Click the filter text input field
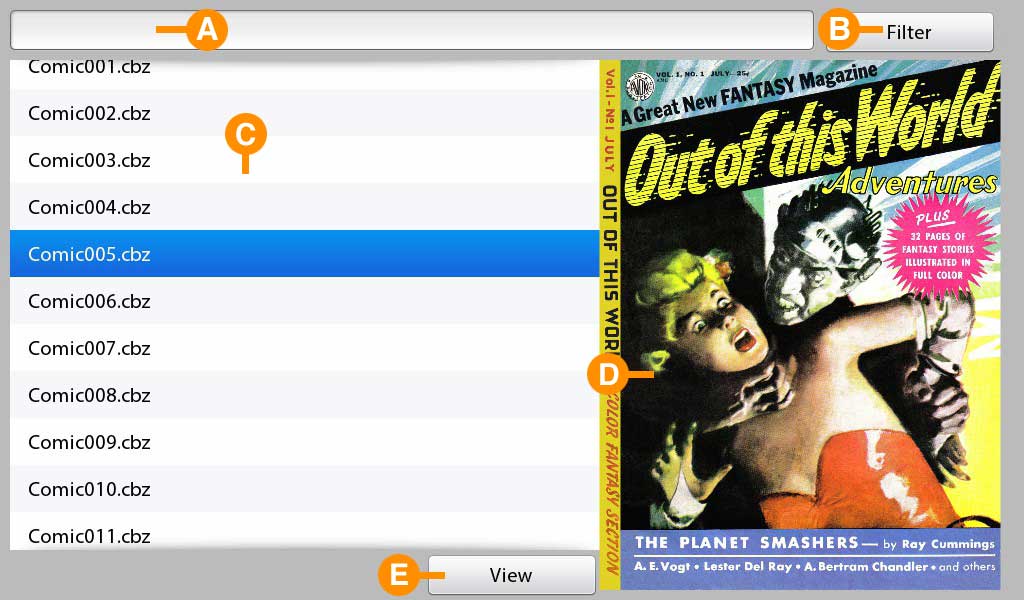This screenshot has width=1024, height=600. click(411, 30)
